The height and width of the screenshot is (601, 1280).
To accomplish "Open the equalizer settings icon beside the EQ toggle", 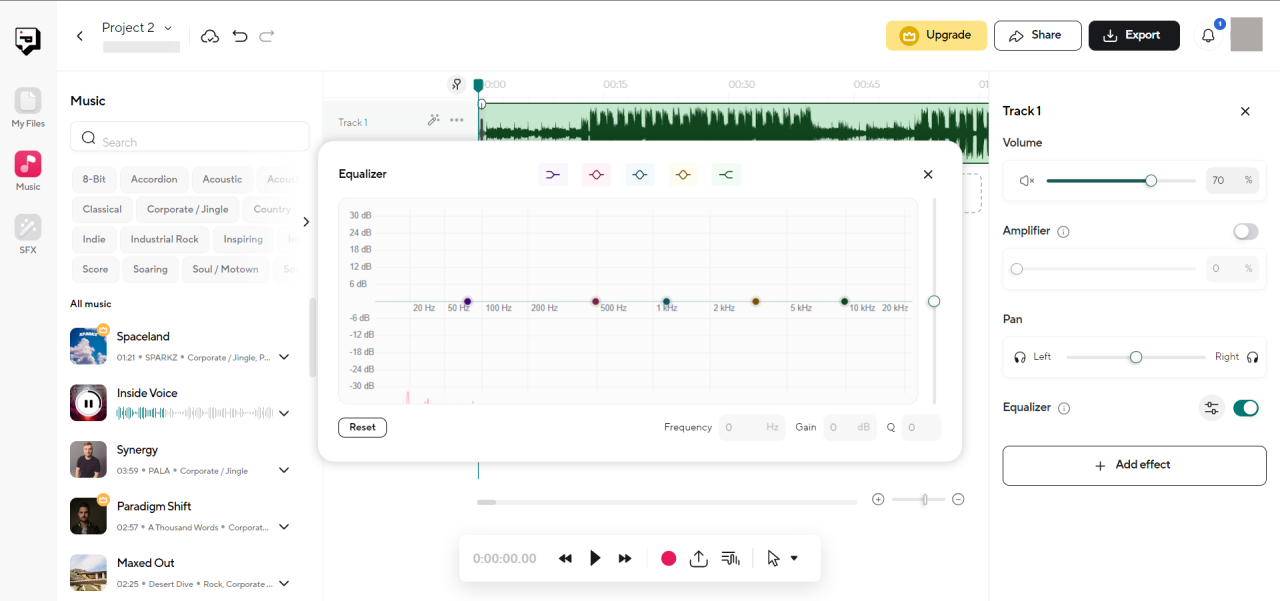I will click(1211, 408).
